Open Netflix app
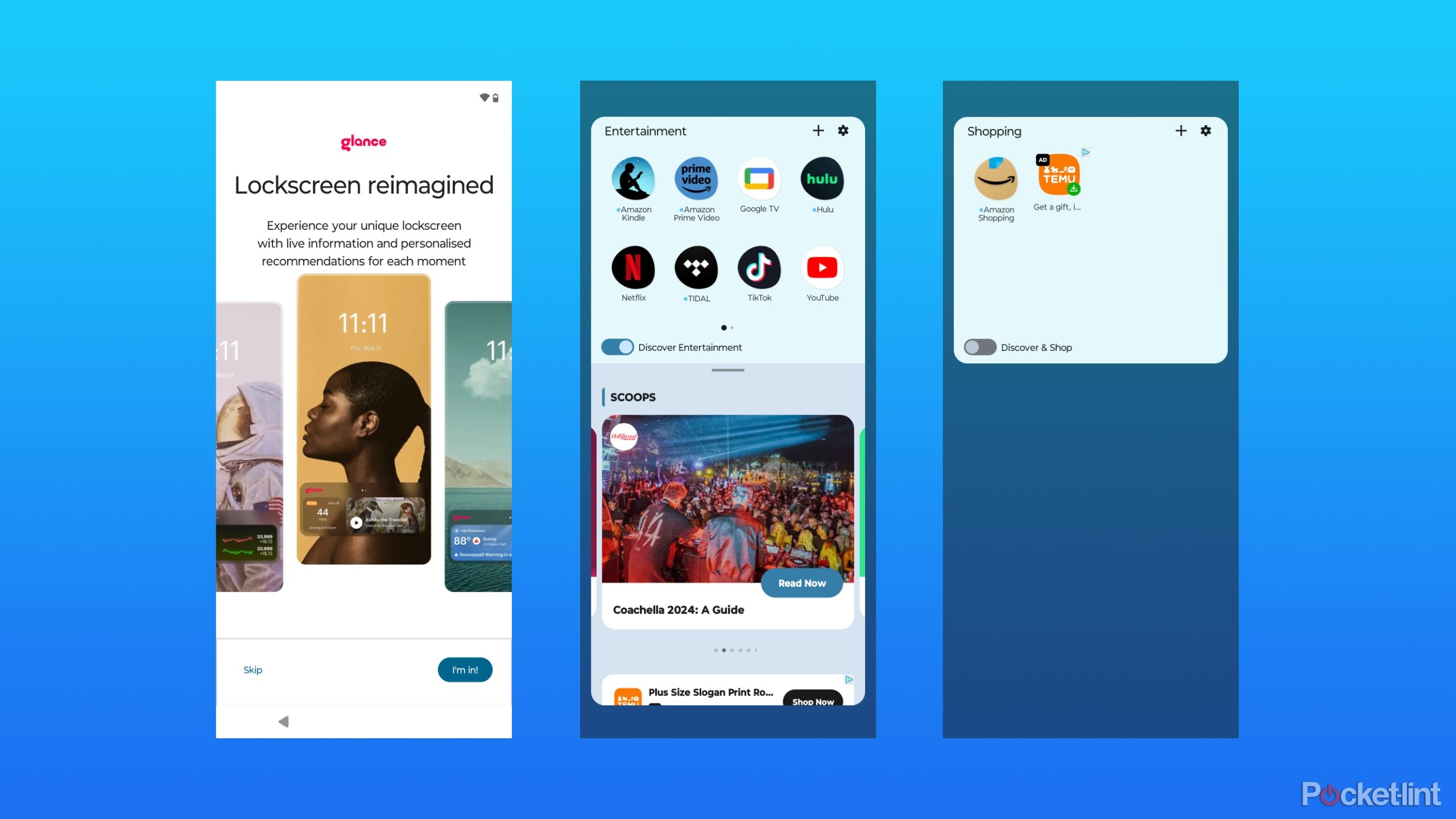Screen dimensions: 1456x819 [633, 268]
